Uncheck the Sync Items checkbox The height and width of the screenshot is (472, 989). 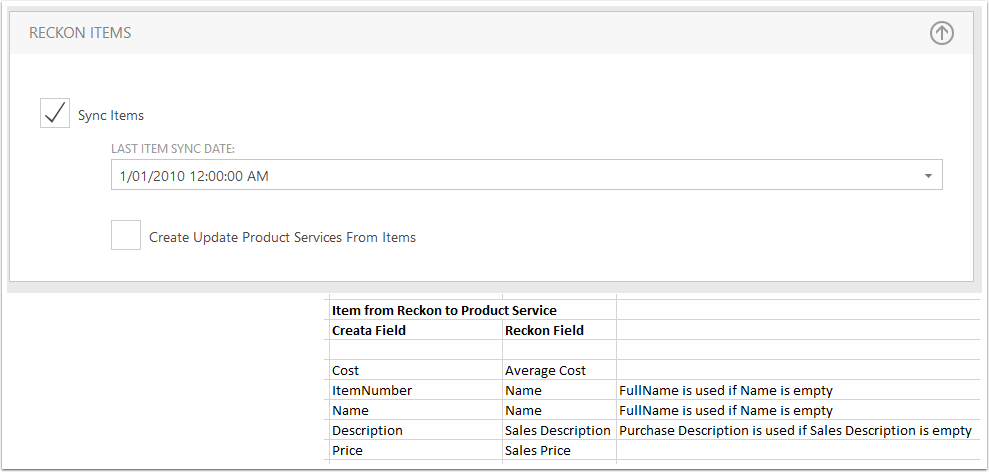(x=55, y=113)
